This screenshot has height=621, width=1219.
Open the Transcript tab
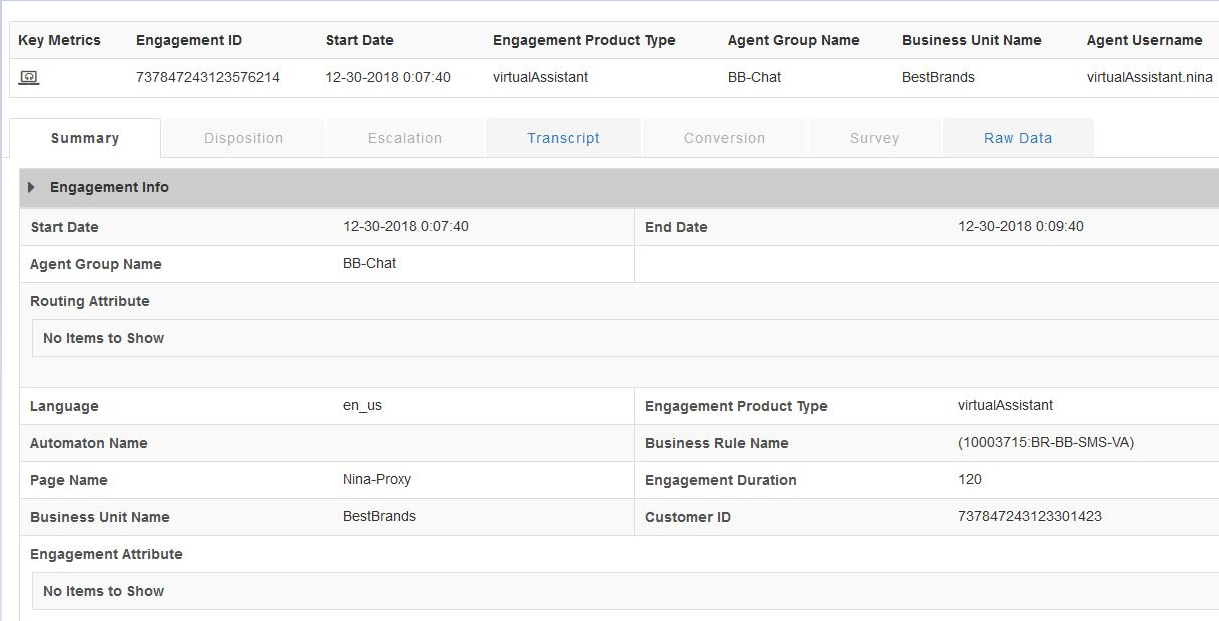(563, 138)
